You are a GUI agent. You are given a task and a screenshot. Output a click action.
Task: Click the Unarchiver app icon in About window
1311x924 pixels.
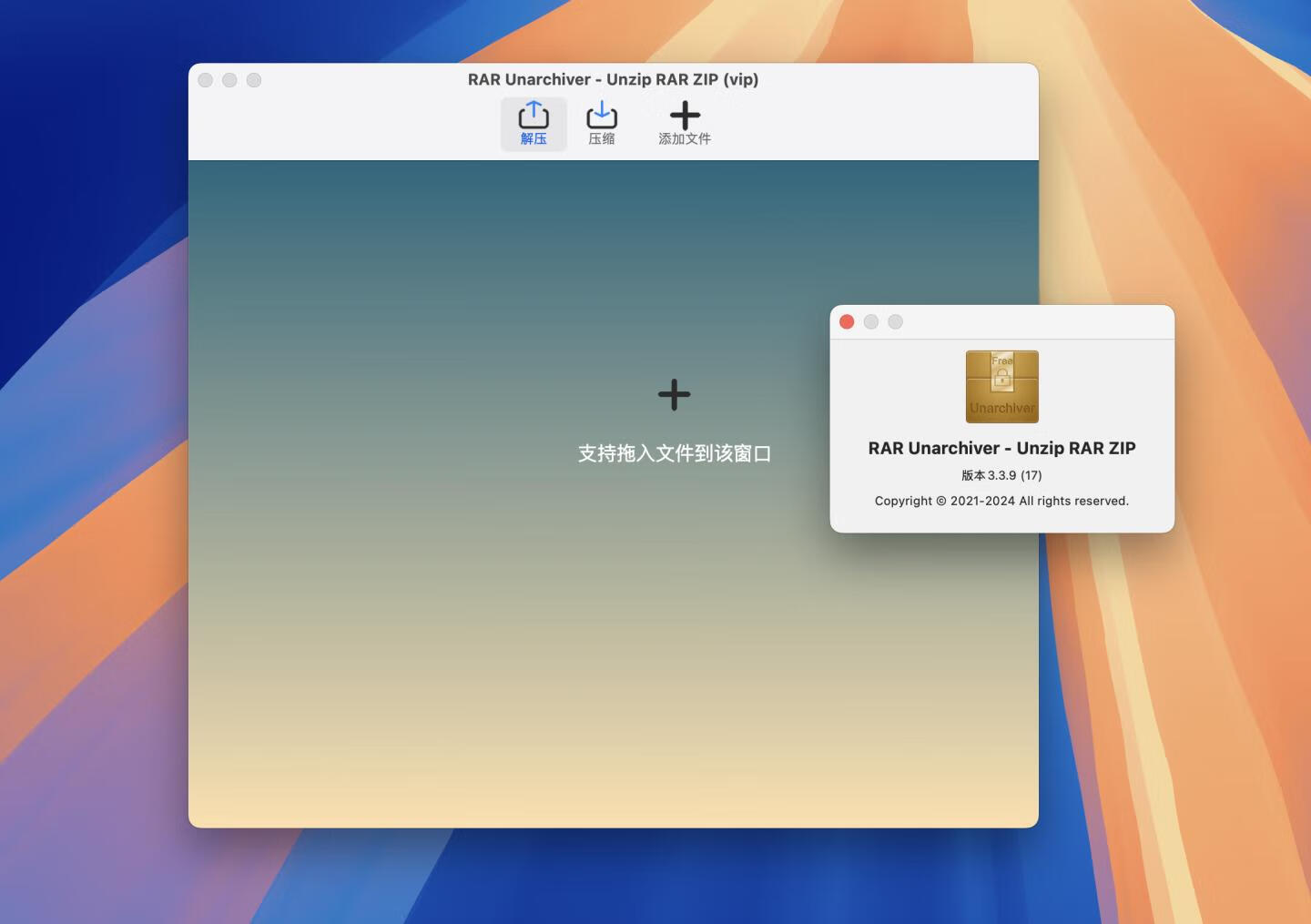pos(1001,387)
